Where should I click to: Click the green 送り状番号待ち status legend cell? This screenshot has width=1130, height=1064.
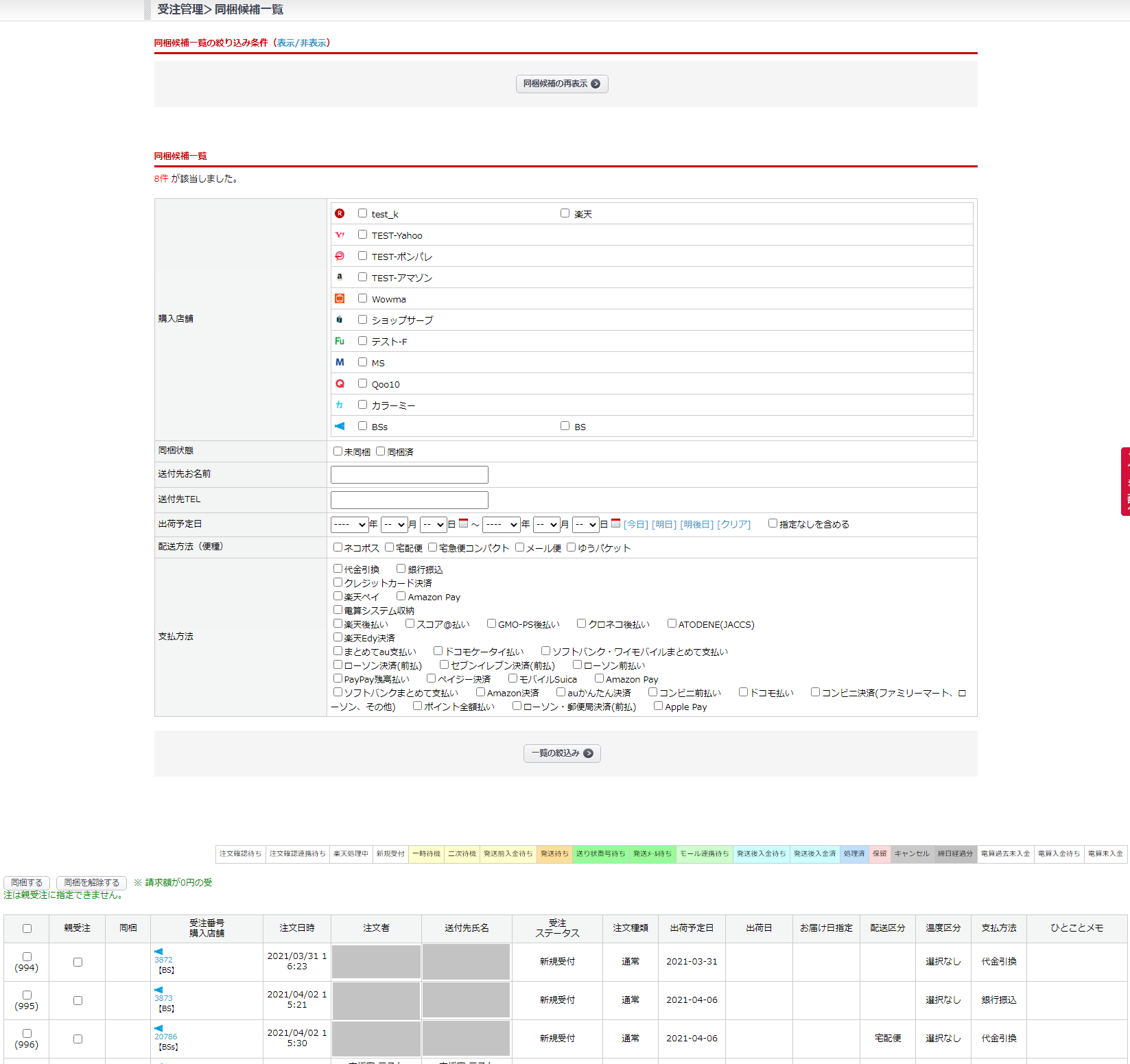pyautogui.click(x=601, y=854)
